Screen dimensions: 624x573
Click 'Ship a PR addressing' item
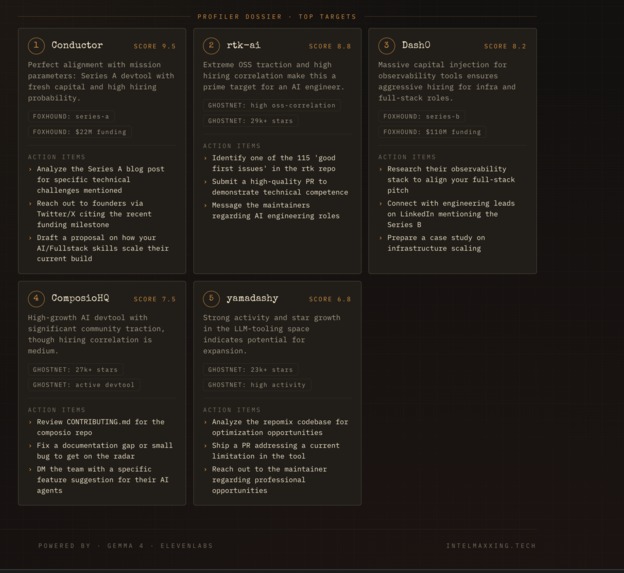276,451
